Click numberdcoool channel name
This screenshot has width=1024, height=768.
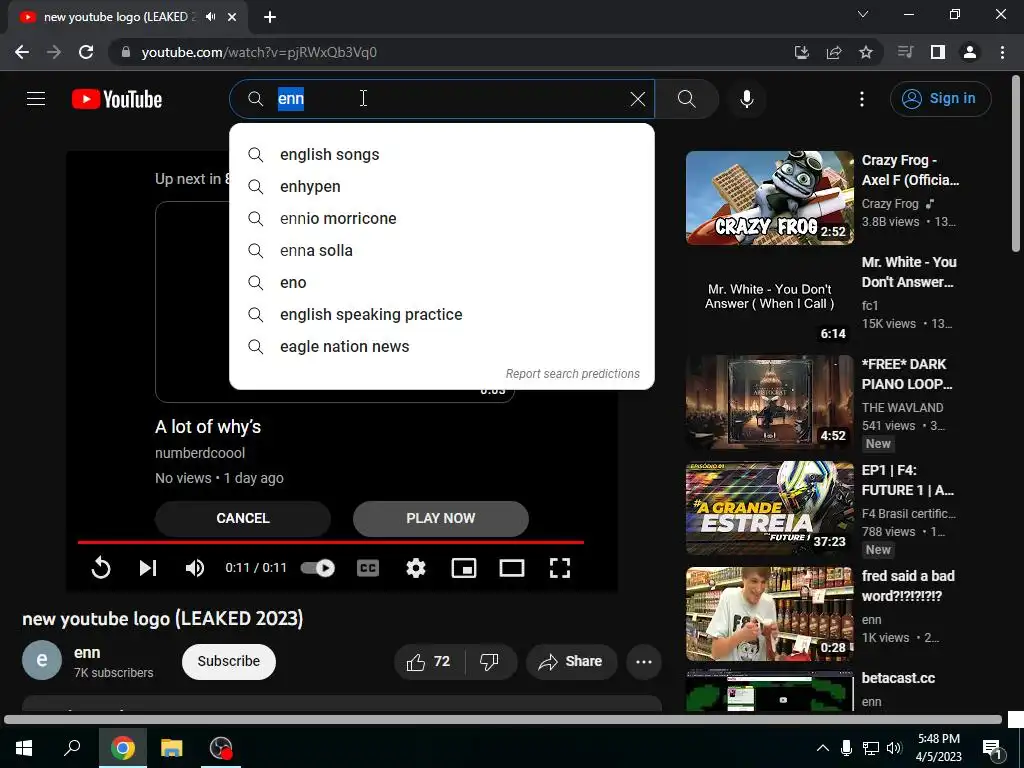[x=200, y=453]
